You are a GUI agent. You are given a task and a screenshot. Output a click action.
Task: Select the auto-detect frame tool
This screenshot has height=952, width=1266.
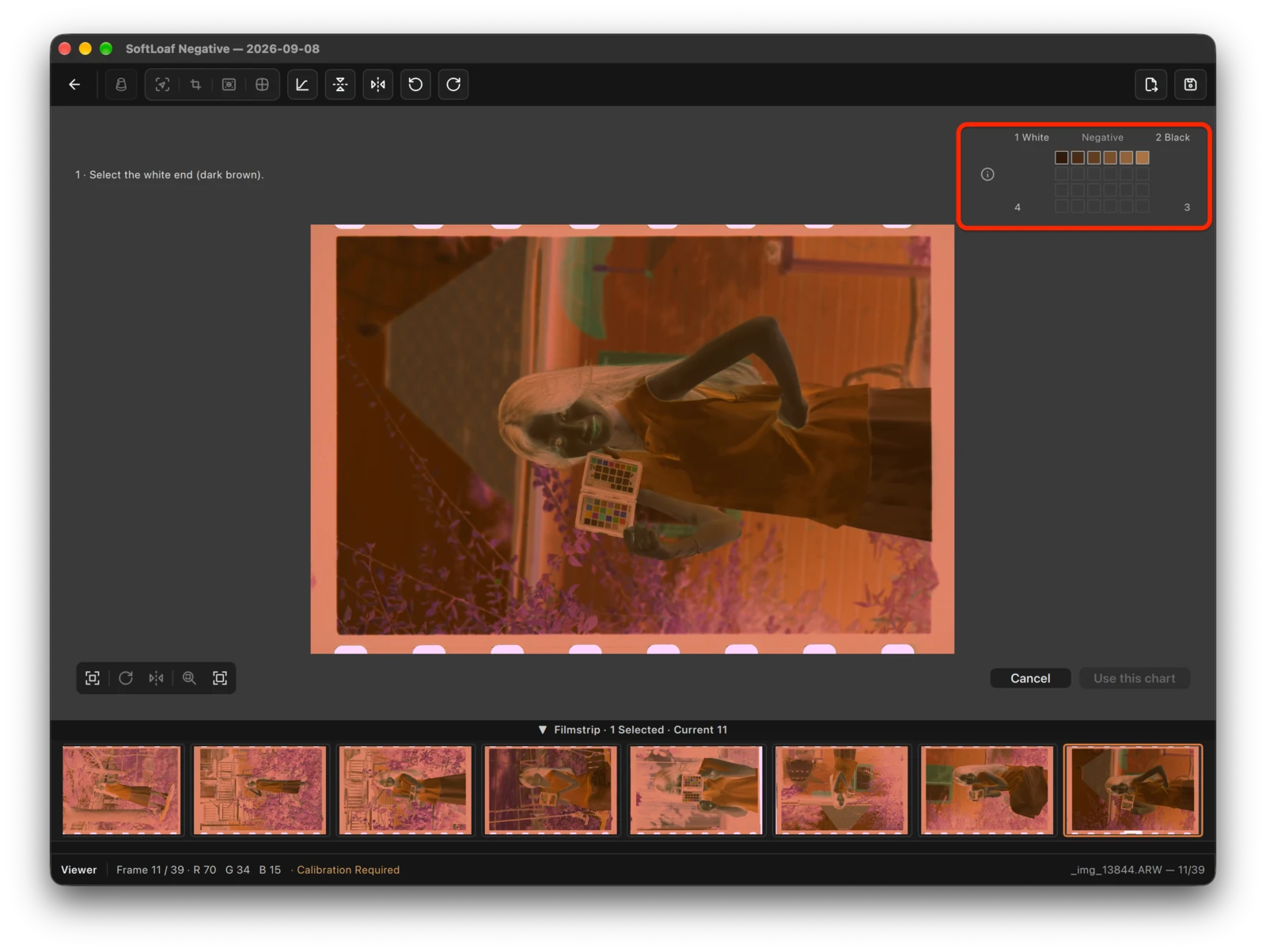click(x=162, y=85)
